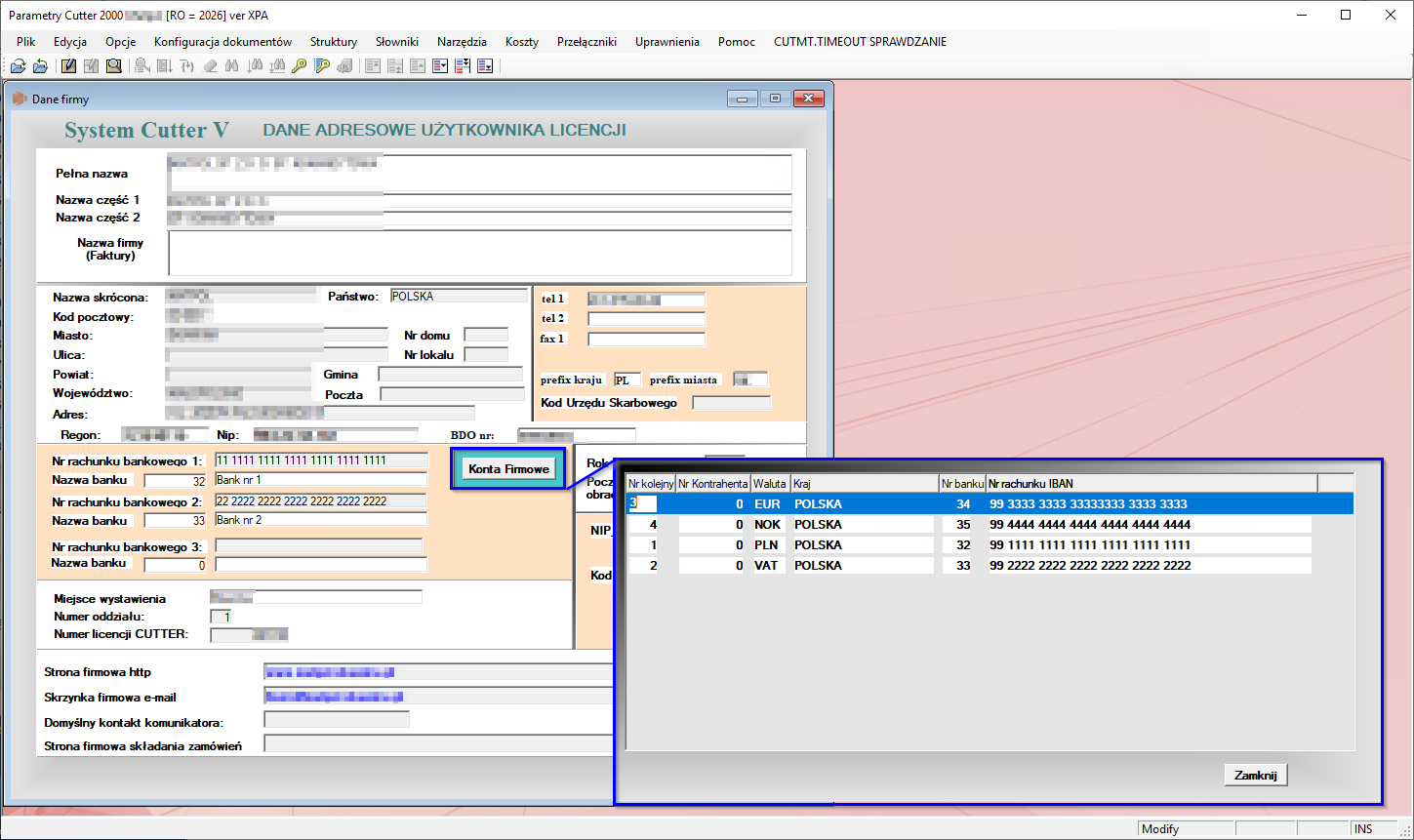Click the notepad-with-pencil edit toolbar icon
This screenshot has width=1414, height=840.
[x=68, y=66]
